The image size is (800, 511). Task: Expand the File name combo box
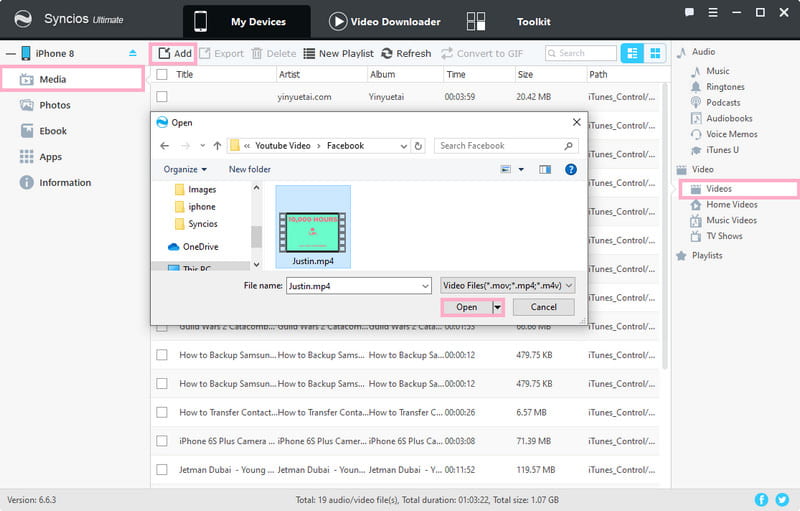[425, 286]
